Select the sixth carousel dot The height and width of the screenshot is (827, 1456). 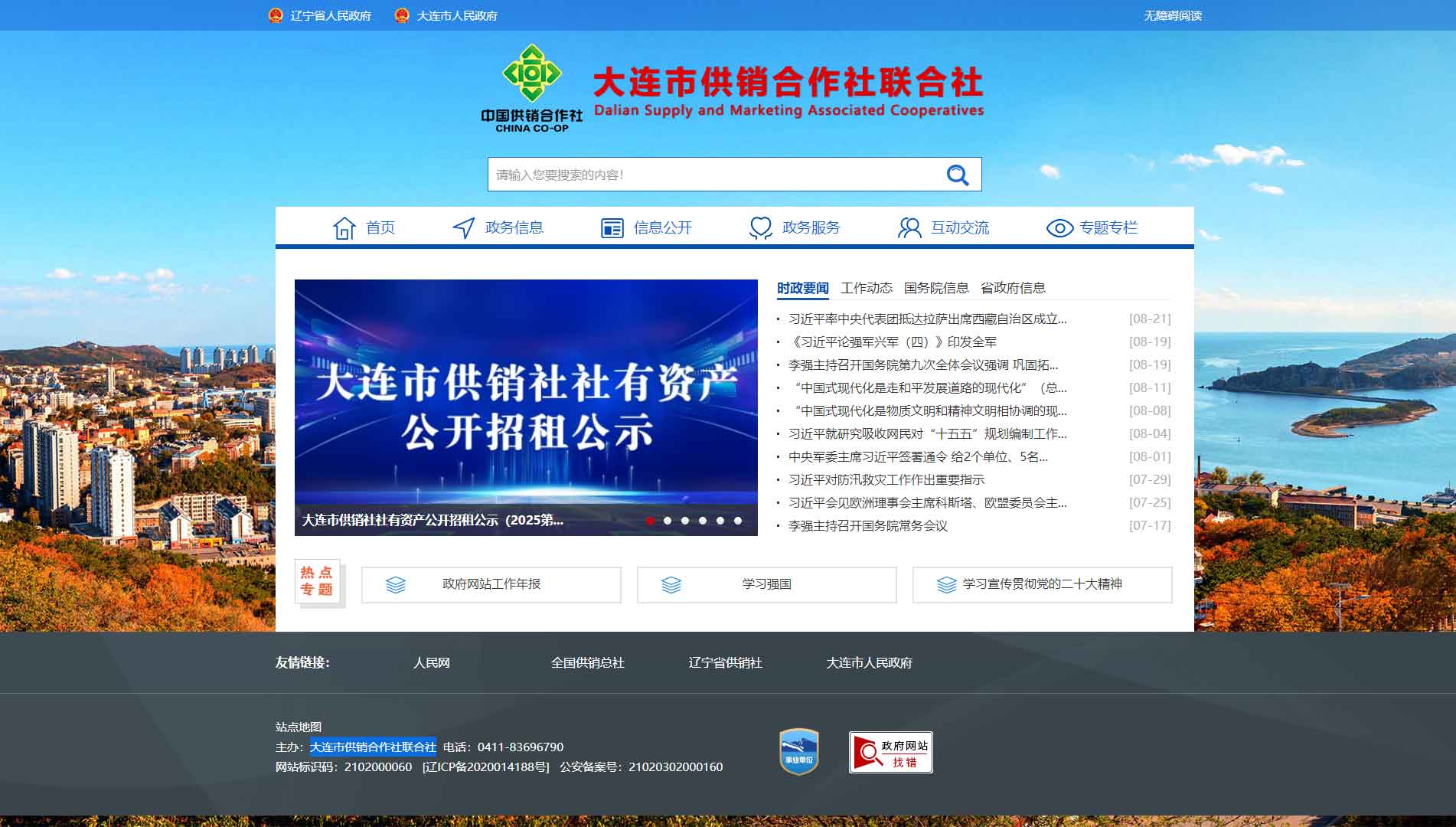[x=738, y=521]
